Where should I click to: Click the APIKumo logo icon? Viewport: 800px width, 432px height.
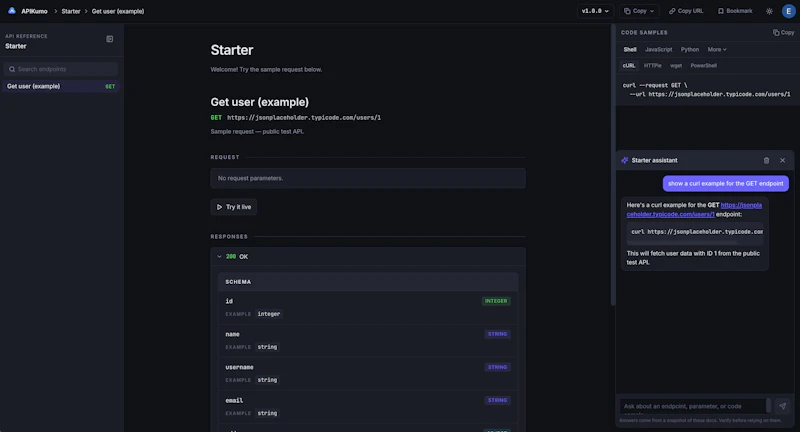click(x=12, y=11)
